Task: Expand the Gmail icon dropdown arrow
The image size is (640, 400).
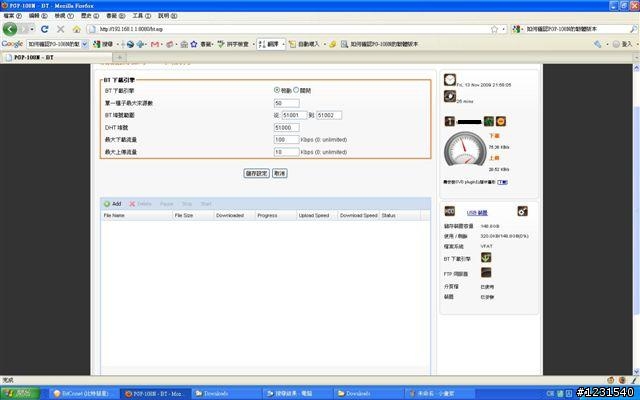Action: point(162,44)
